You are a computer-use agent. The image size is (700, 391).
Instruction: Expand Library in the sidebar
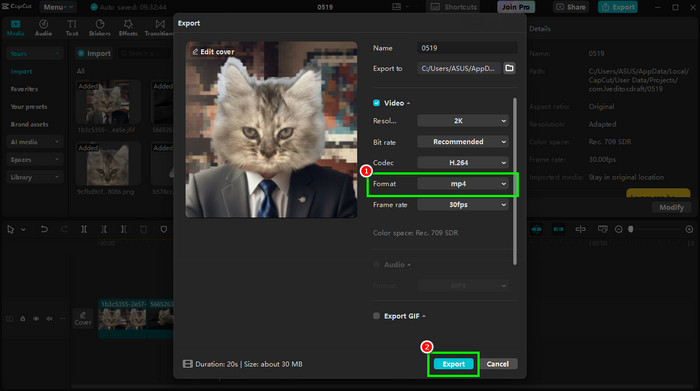[x=34, y=177]
